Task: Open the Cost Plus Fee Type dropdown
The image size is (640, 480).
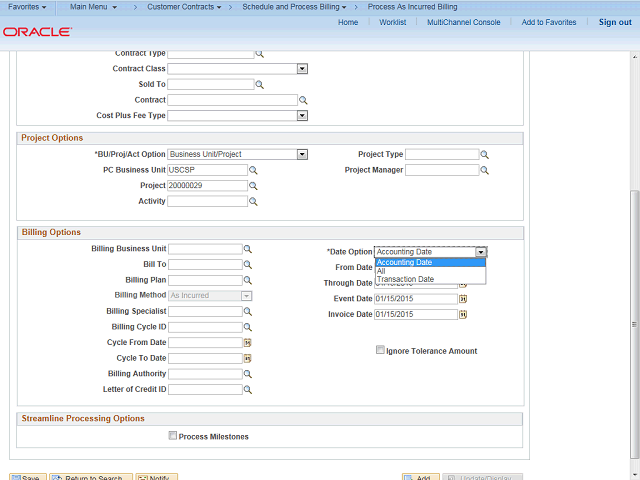Action: pos(302,116)
